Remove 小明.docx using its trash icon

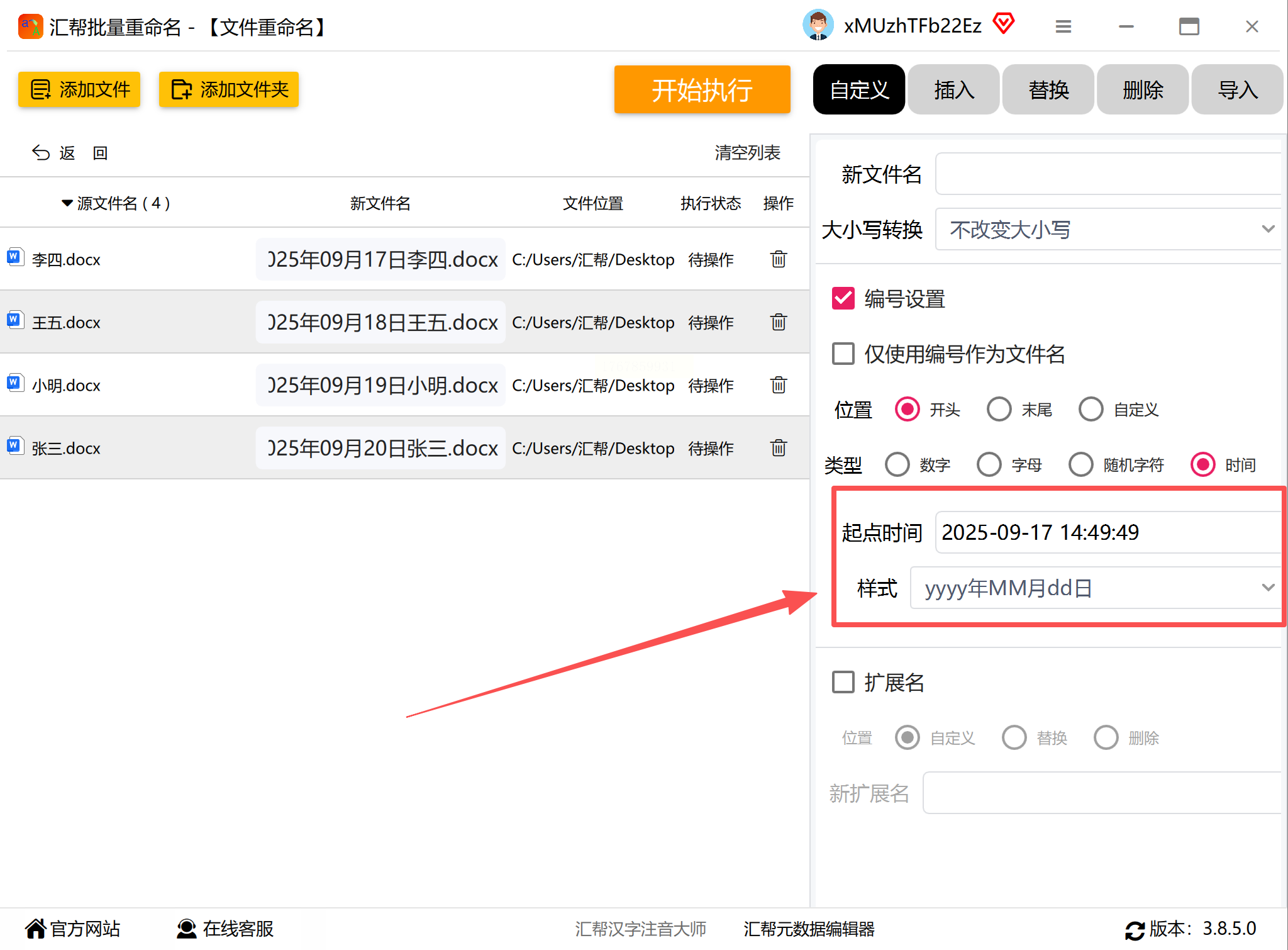(x=778, y=385)
